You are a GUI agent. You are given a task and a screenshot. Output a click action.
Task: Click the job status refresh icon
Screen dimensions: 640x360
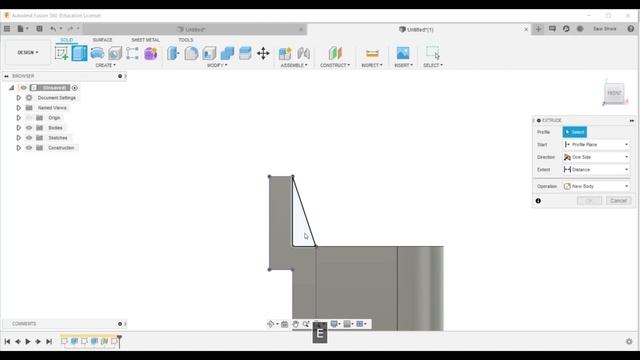[566, 29]
